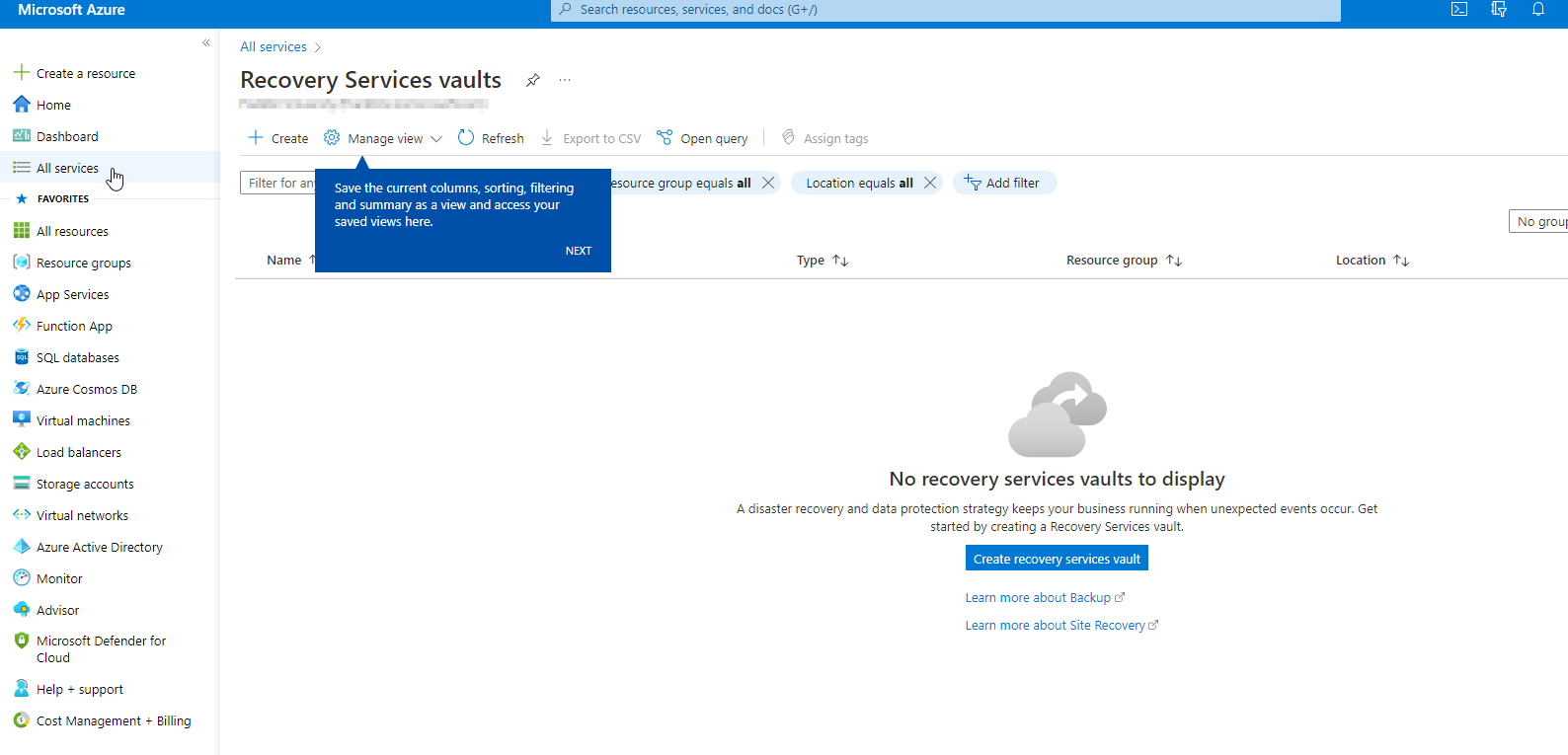Open the No grouping dropdown

pyautogui.click(x=1538, y=221)
